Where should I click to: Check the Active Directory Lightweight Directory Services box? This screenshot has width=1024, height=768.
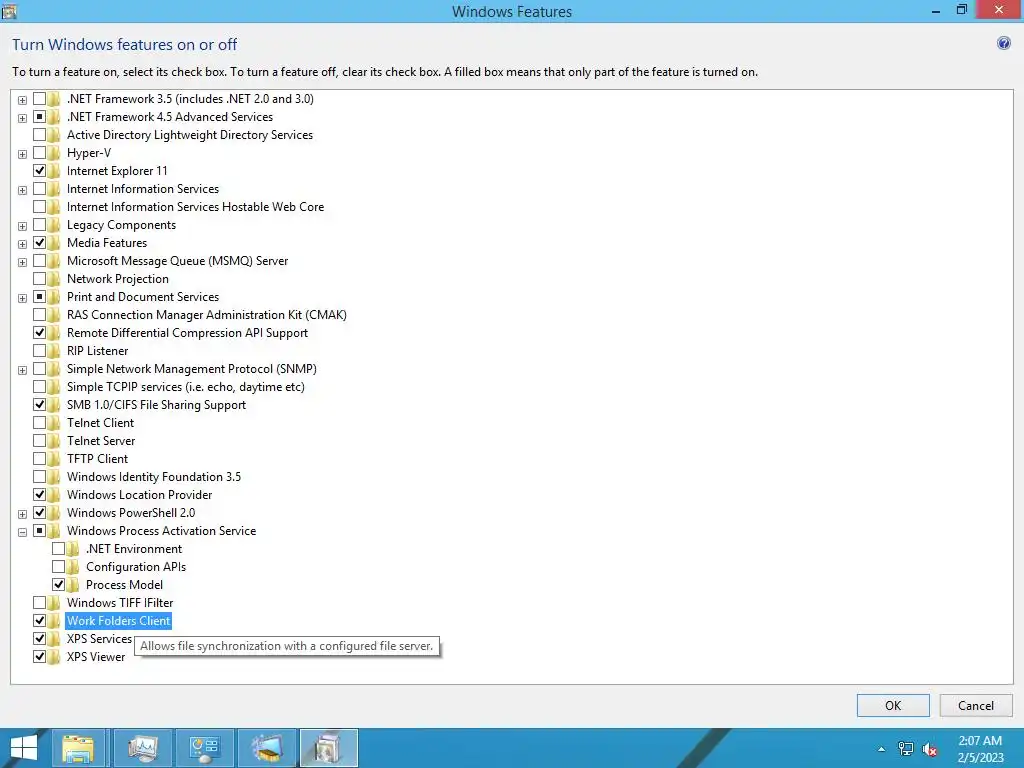click(x=39, y=135)
